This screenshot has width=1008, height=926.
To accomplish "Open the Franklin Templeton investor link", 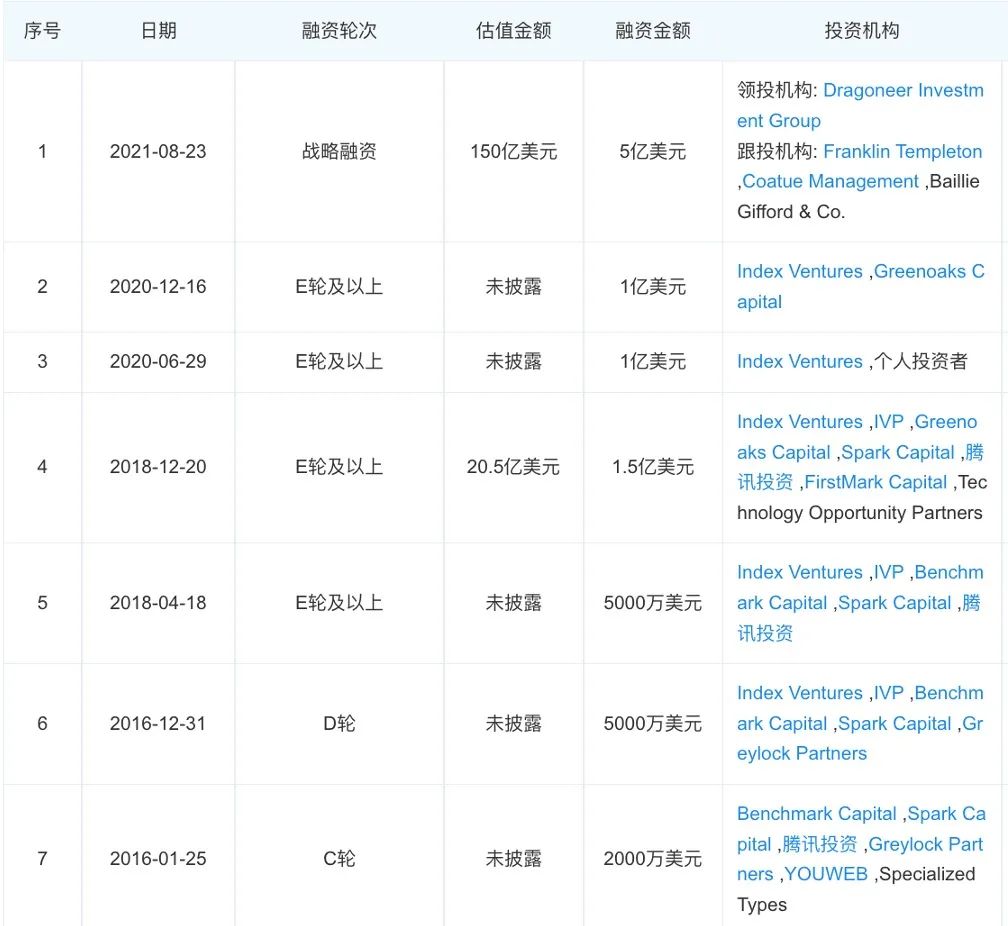I will (x=903, y=152).
